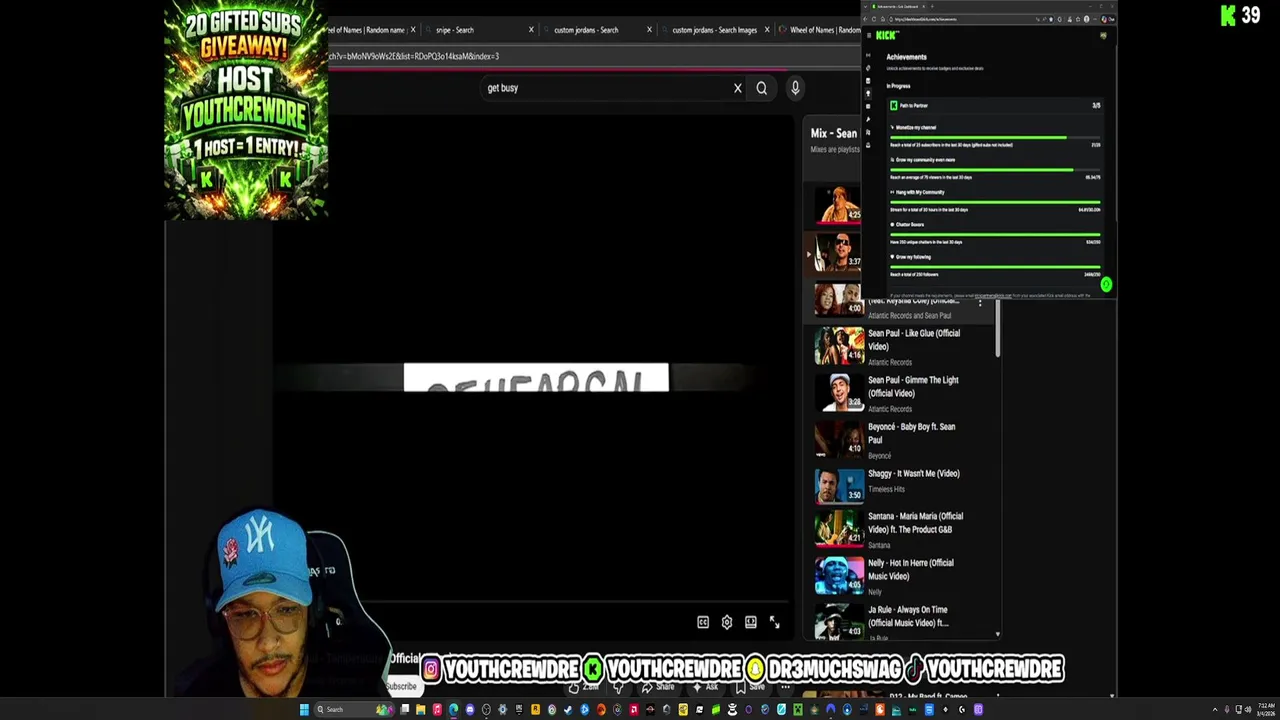
Task: Close the 'snipe - Search' tab
Action: click(531, 30)
